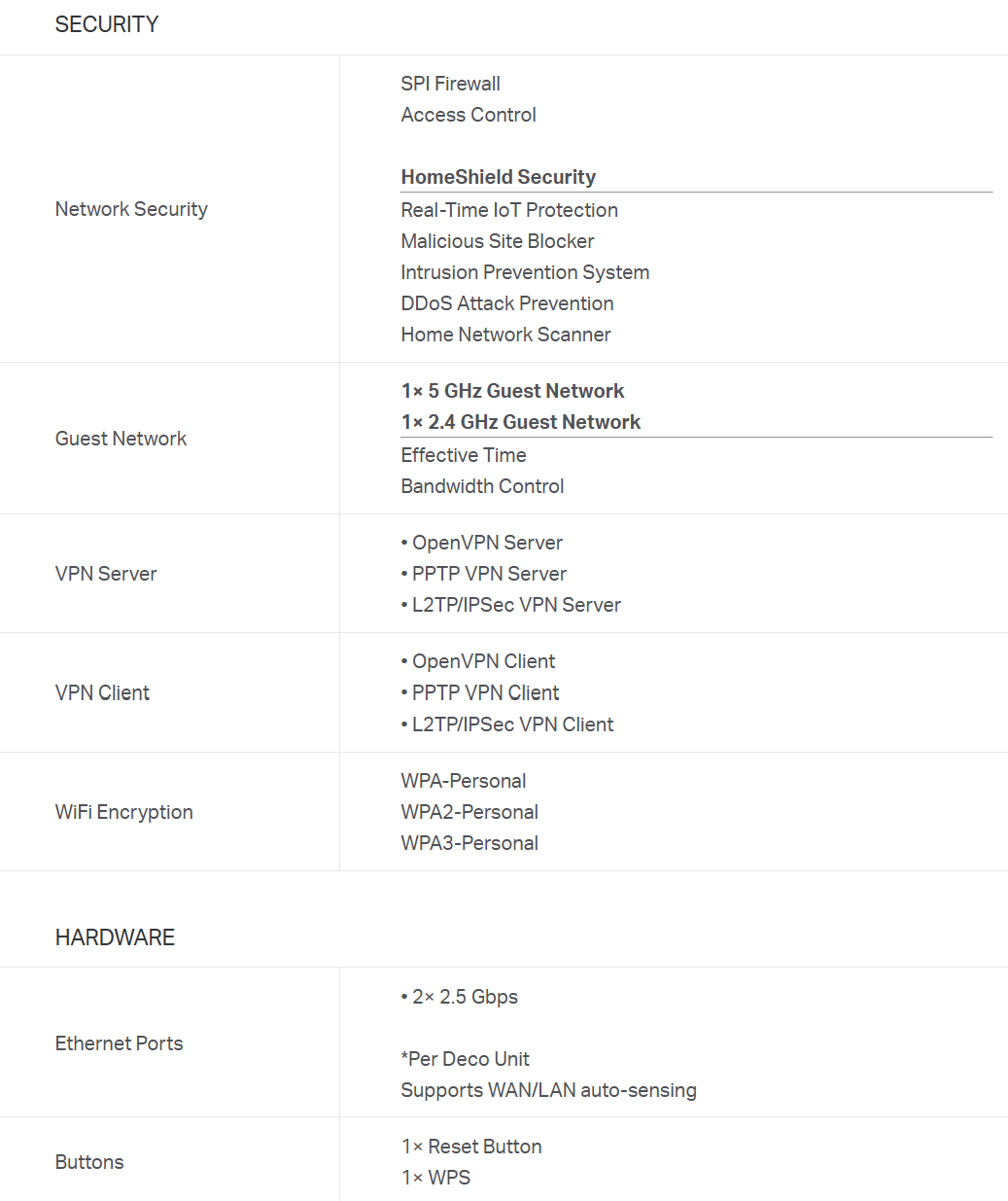Click Intrusion Prevention System text
Viewport: 1008px width, 1201px height.
click(x=525, y=272)
